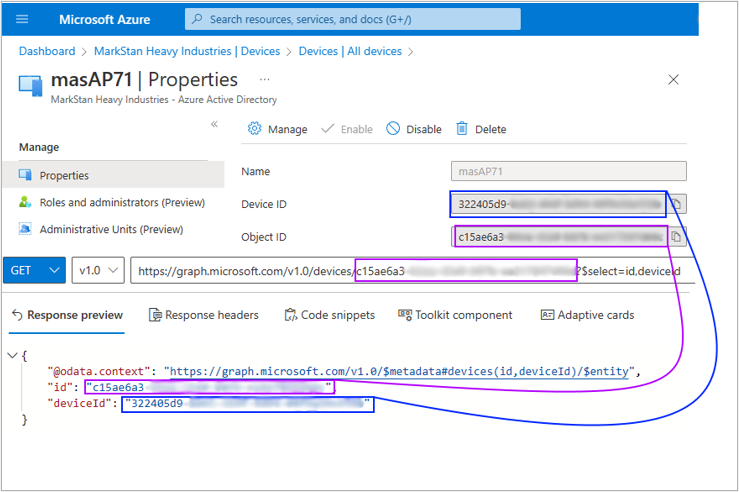Screen dimensions: 739x492
Task: Click the Object ID label
Action: click(x=264, y=237)
